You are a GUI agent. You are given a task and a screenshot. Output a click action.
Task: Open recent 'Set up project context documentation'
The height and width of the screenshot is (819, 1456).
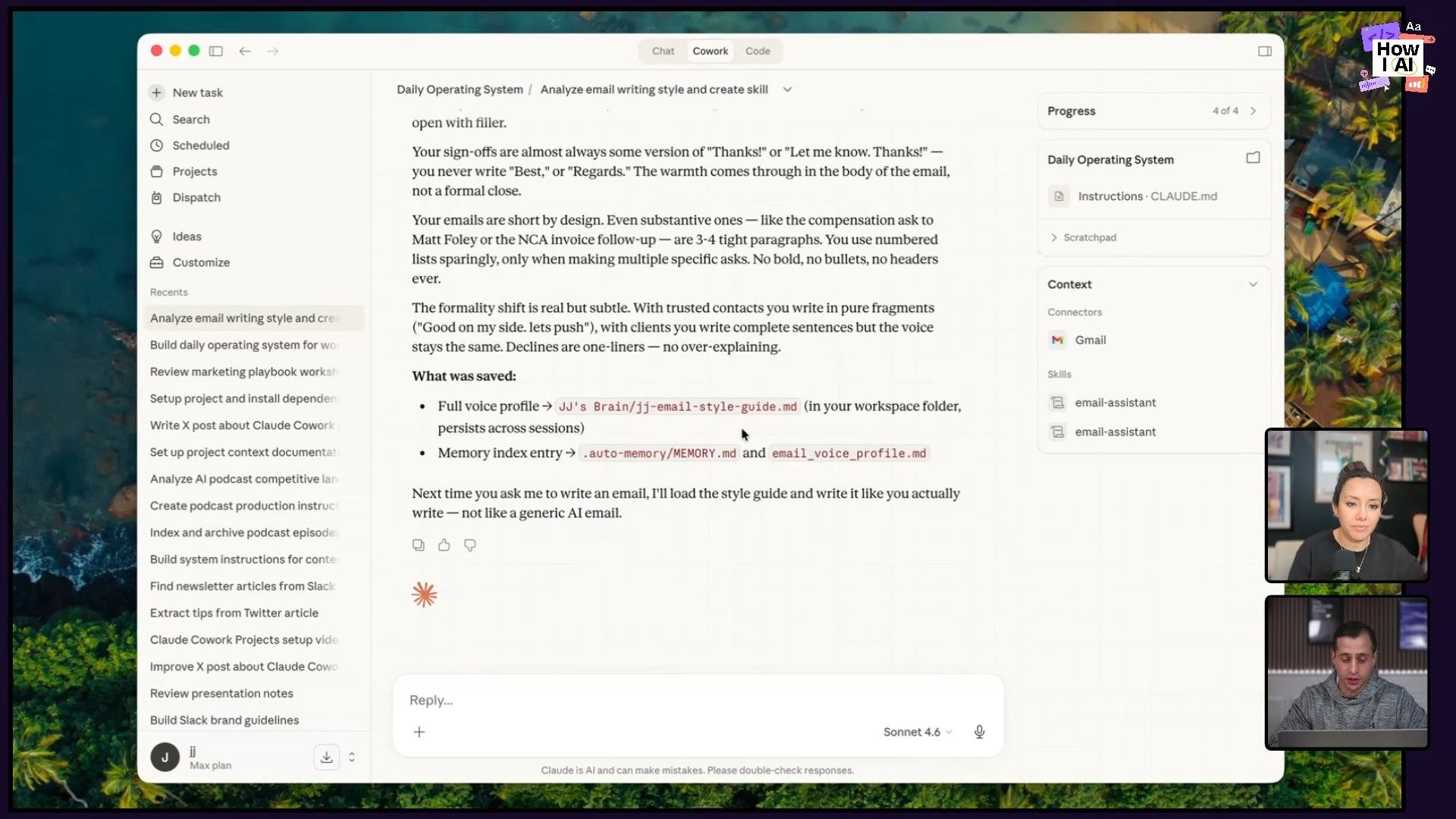[x=244, y=452]
